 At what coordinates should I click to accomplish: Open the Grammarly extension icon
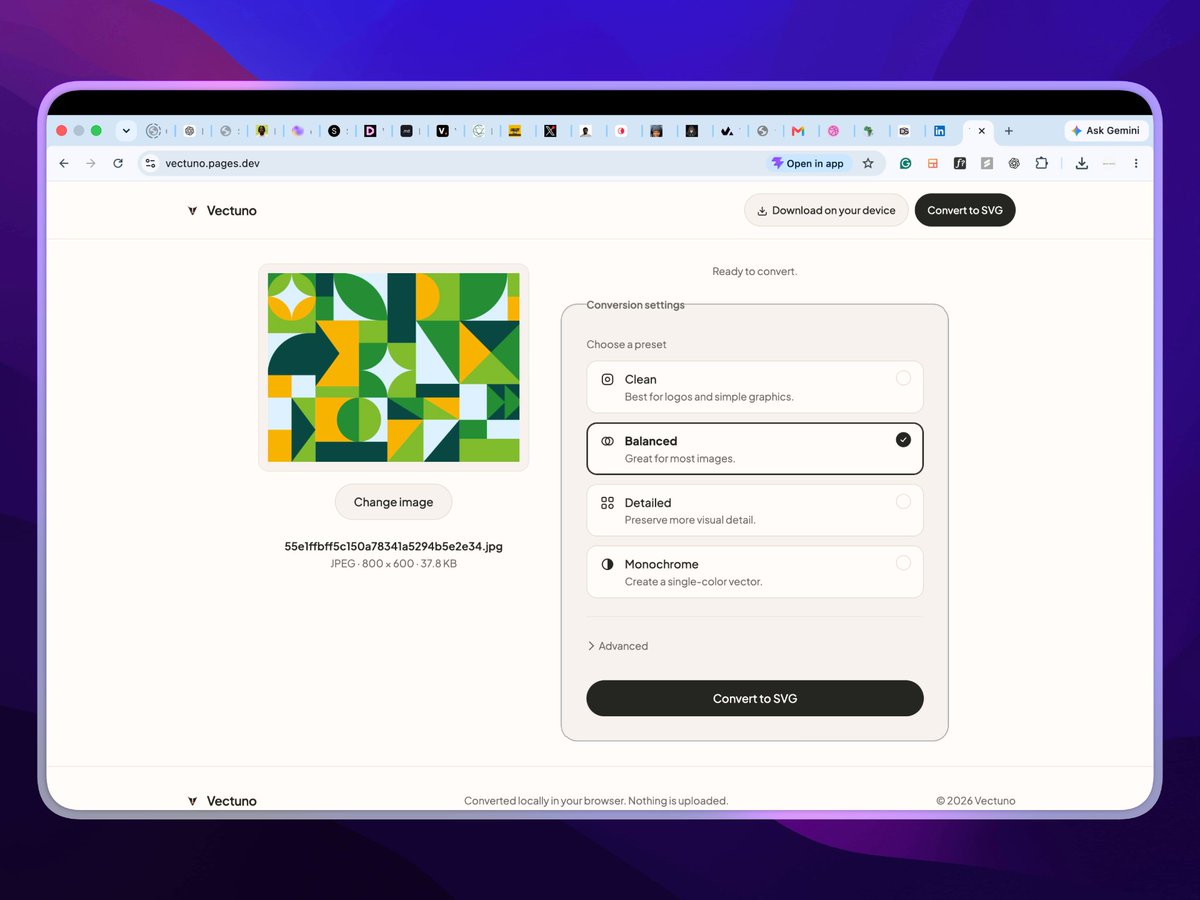[906, 163]
